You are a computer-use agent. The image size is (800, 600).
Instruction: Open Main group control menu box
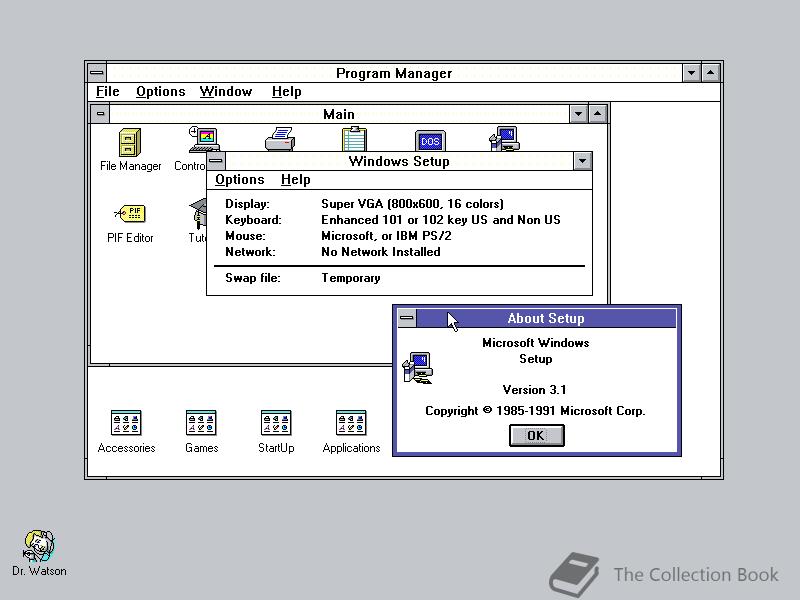101,114
